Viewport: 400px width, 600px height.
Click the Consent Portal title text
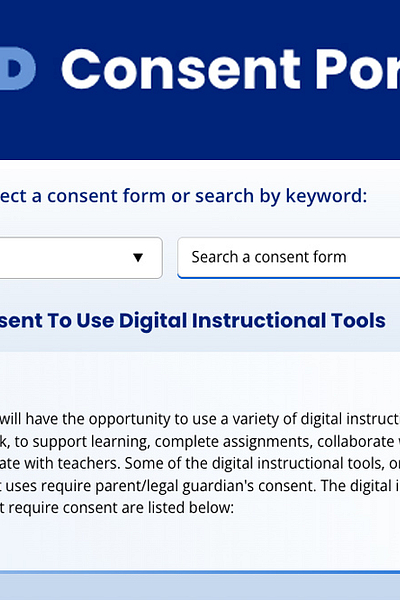point(230,70)
